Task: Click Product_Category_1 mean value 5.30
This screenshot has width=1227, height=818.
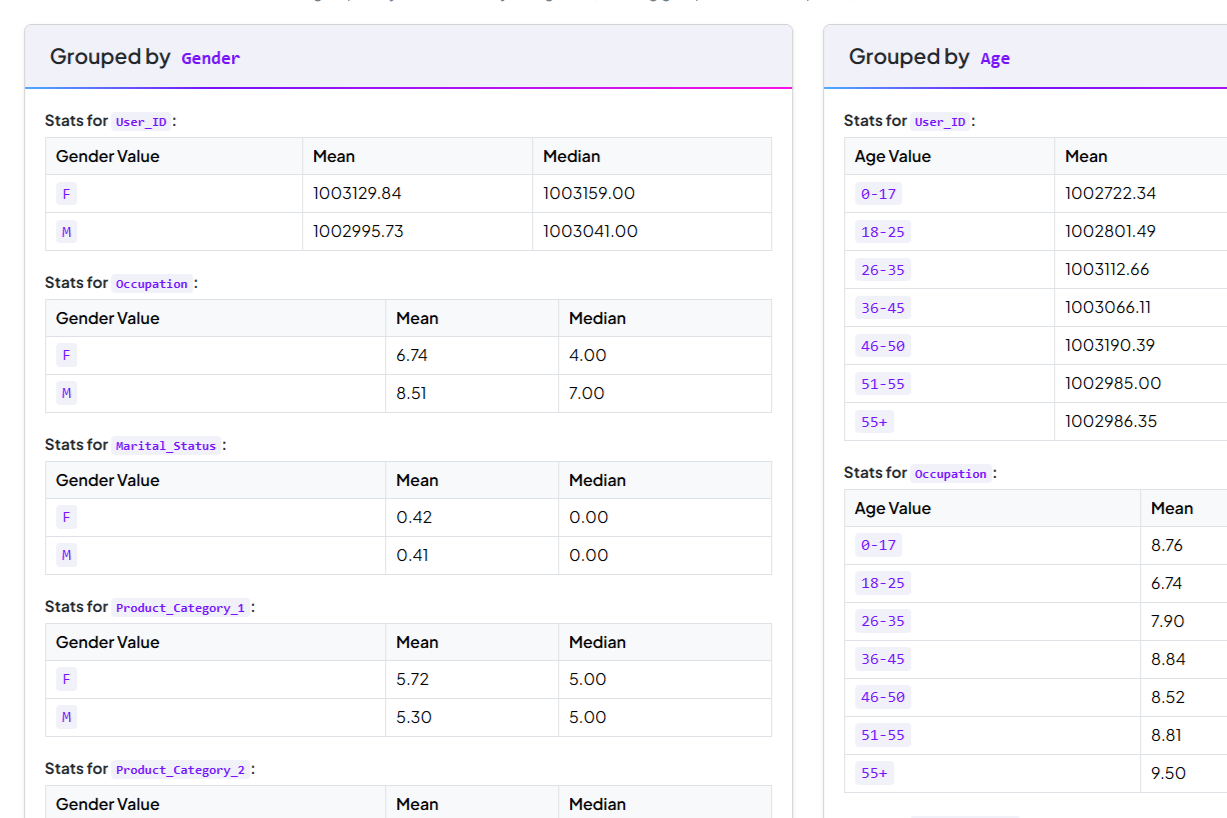Action: (414, 717)
